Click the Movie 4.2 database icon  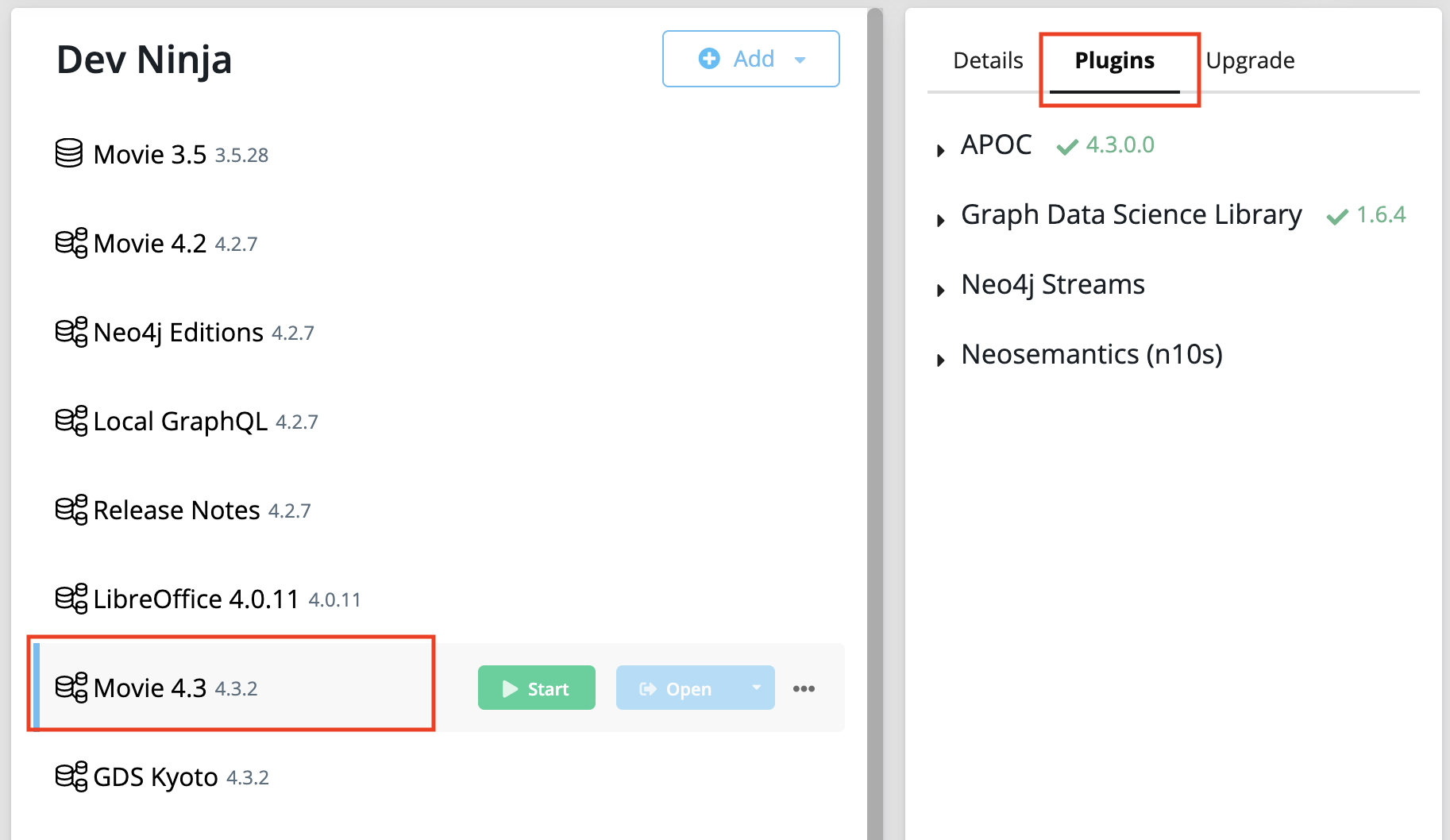(x=71, y=243)
